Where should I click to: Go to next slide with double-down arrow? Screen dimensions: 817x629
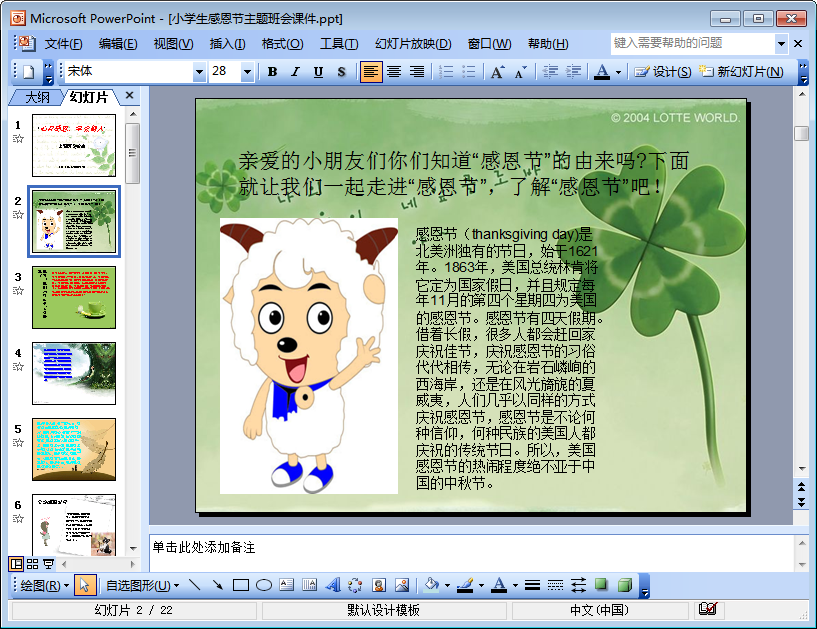click(x=801, y=502)
